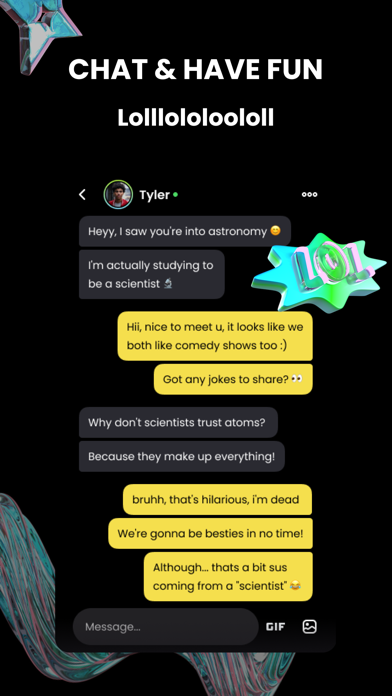Image resolution: width=392 pixels, height=696 pixels.
Task: Tap the "CHAT & HAVE FUN" heading
Action: point(196,70)
